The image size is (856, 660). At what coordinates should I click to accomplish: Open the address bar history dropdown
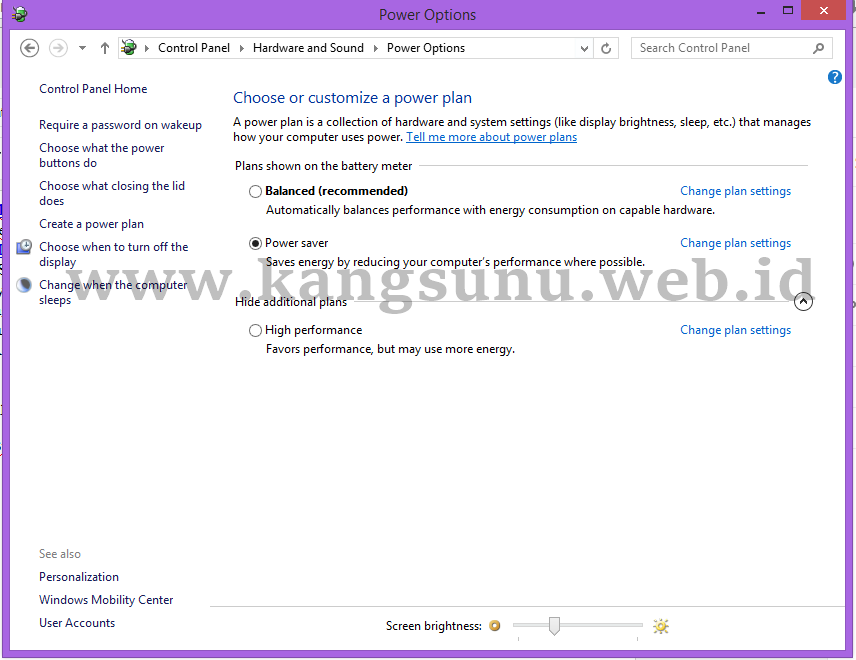tap(584, 49)
